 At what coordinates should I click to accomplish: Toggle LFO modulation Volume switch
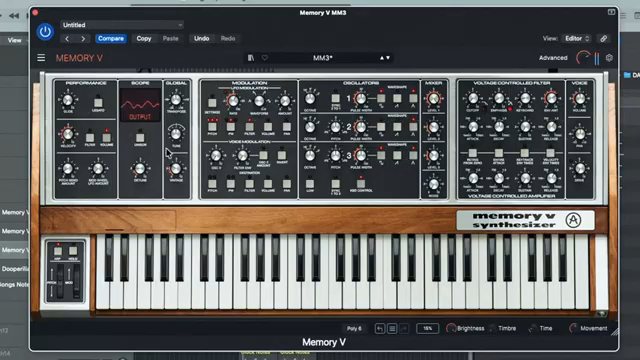point(268,127)
